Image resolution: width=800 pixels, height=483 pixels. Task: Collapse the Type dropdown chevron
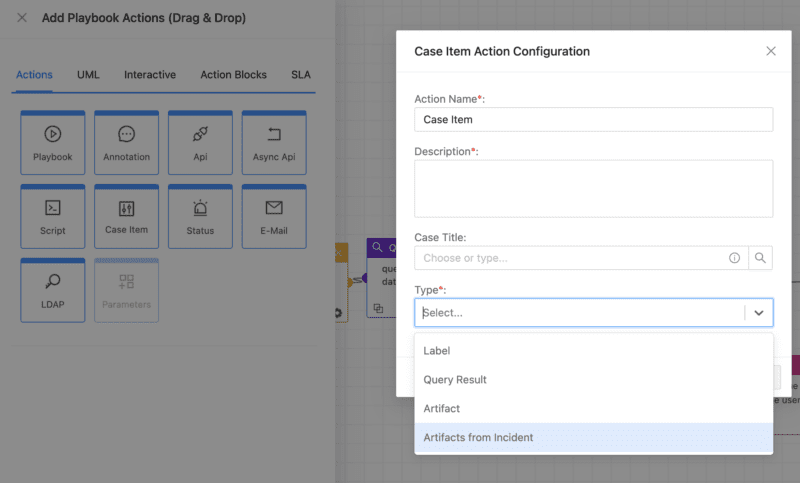click(x=759, y=313)
